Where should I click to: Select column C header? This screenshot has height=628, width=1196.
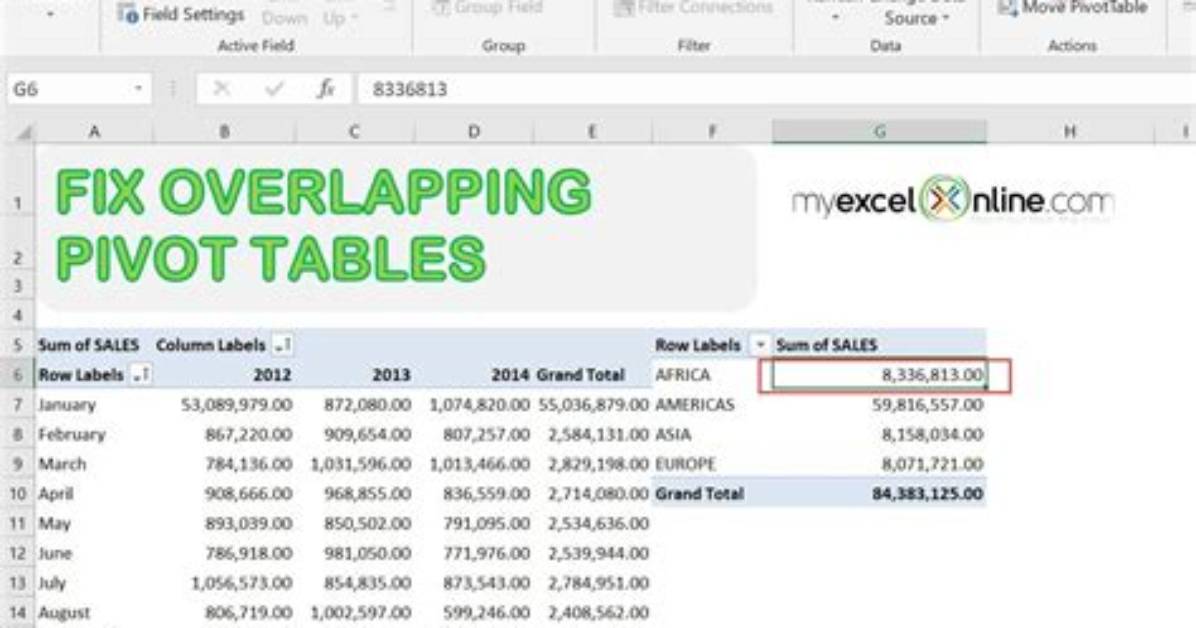(354, 132)
